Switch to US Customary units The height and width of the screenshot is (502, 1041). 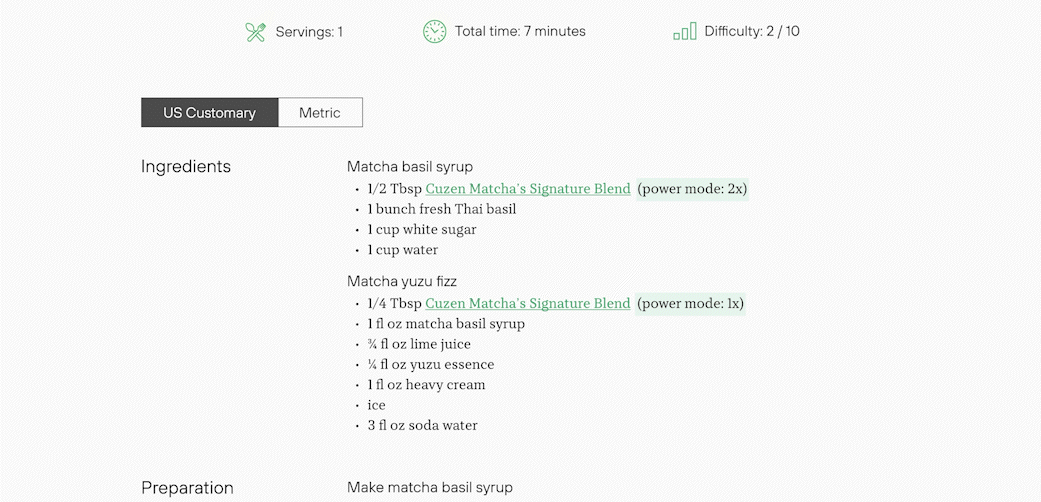pyautogui.click(x=209, y=112)
